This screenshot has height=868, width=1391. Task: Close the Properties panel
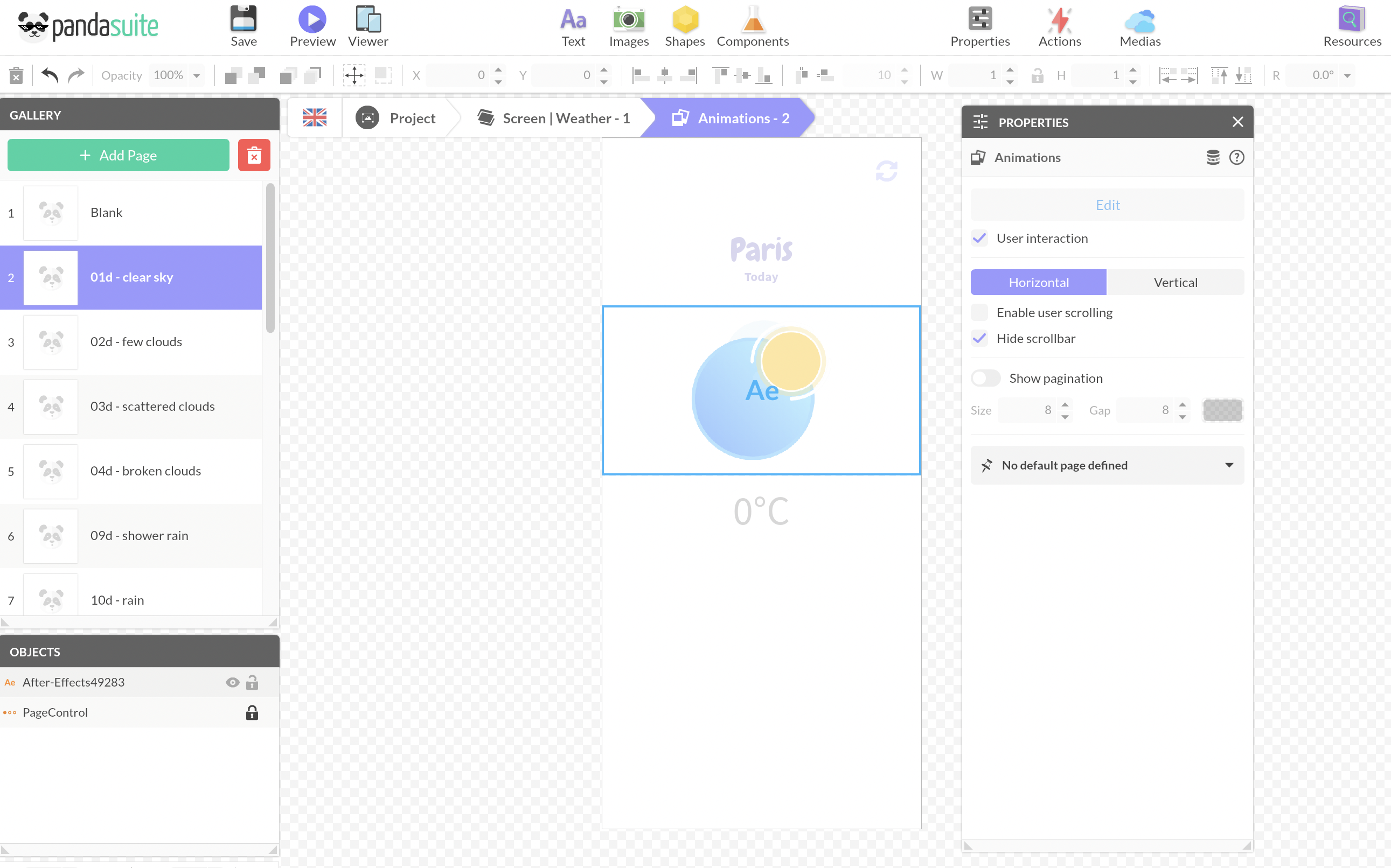click(x=1237, y=122)
